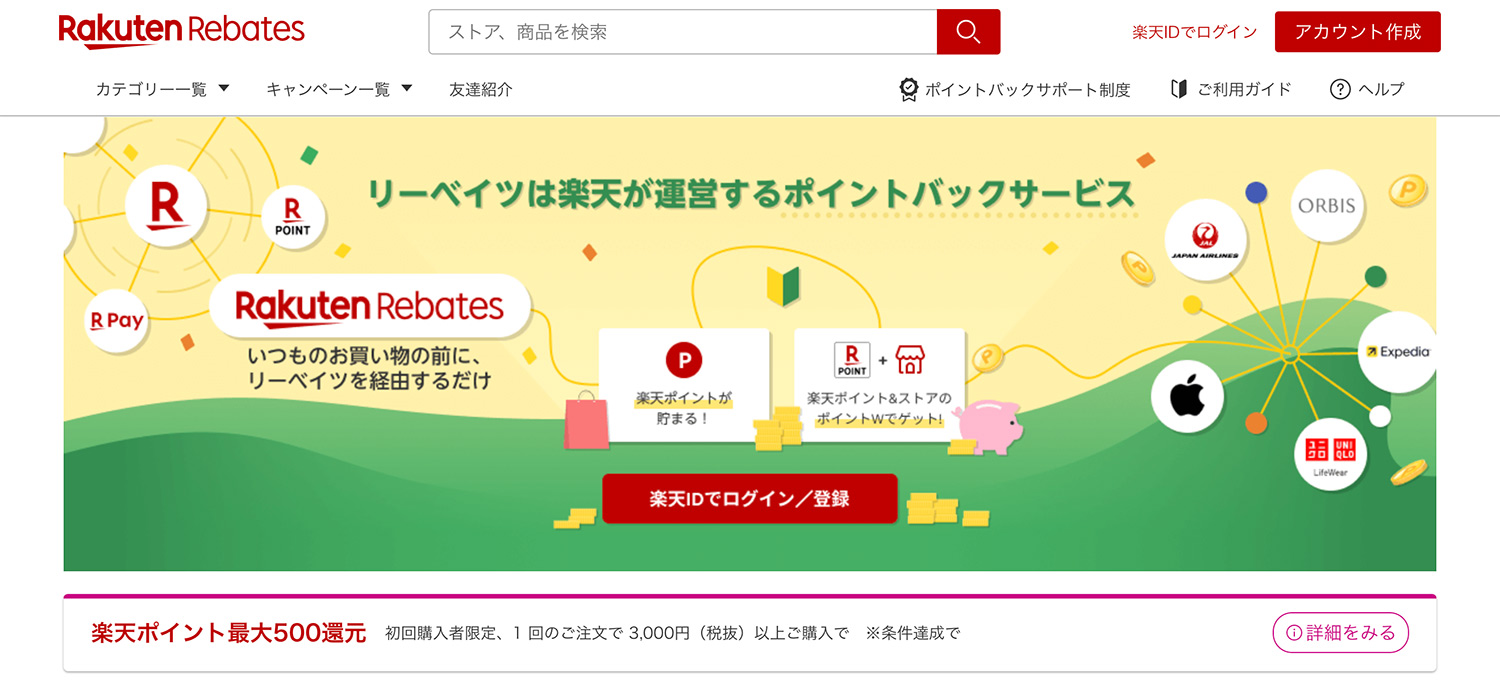Click the ※条件達成で text

912,633
